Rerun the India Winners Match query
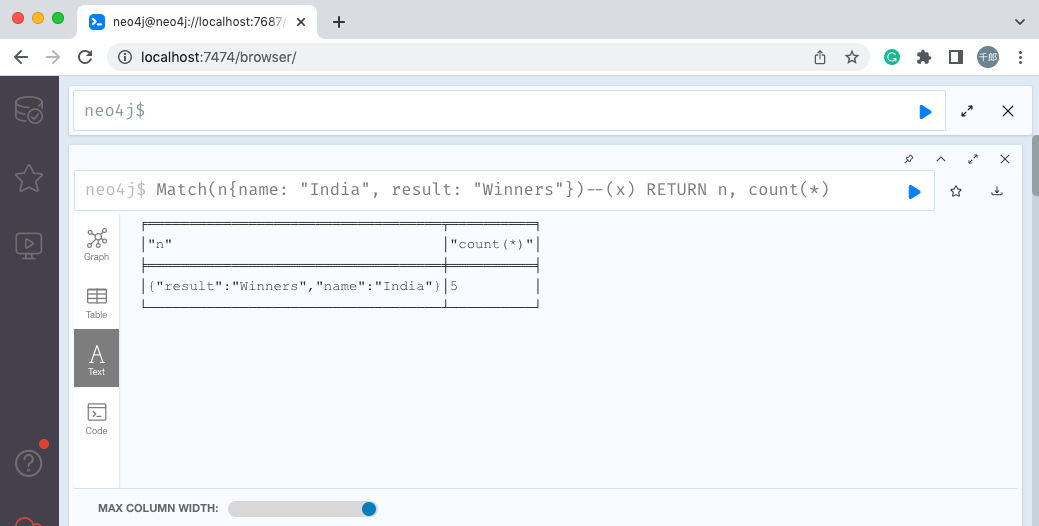The width and height of the screenshot is (1039, 526). (x=914, y=191)
